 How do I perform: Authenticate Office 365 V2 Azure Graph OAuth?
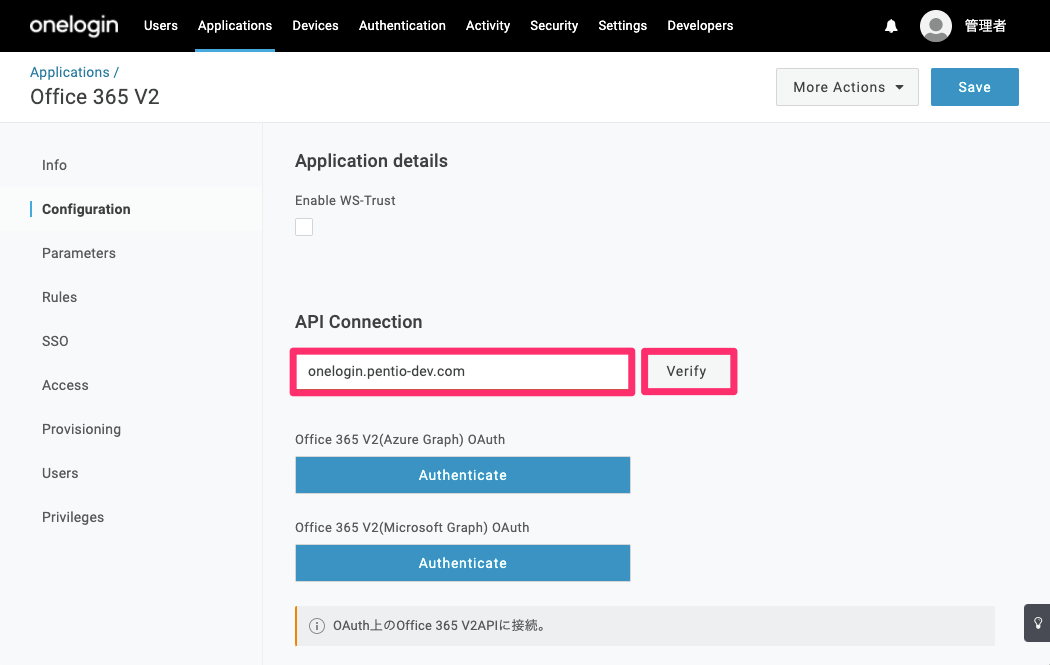click(x=463, y=475)
